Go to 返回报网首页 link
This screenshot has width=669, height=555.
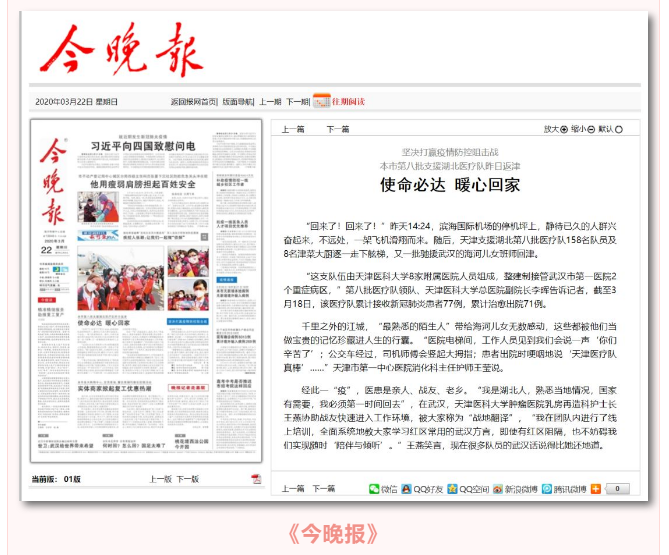pyautogui.click(x=193, y=102)
